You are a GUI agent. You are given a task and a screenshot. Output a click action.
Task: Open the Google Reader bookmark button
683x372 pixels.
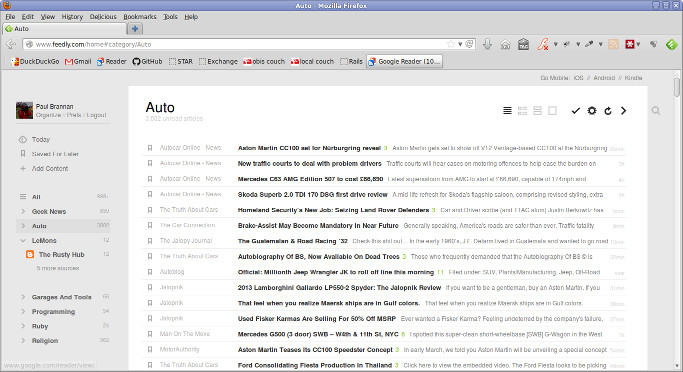404,61
